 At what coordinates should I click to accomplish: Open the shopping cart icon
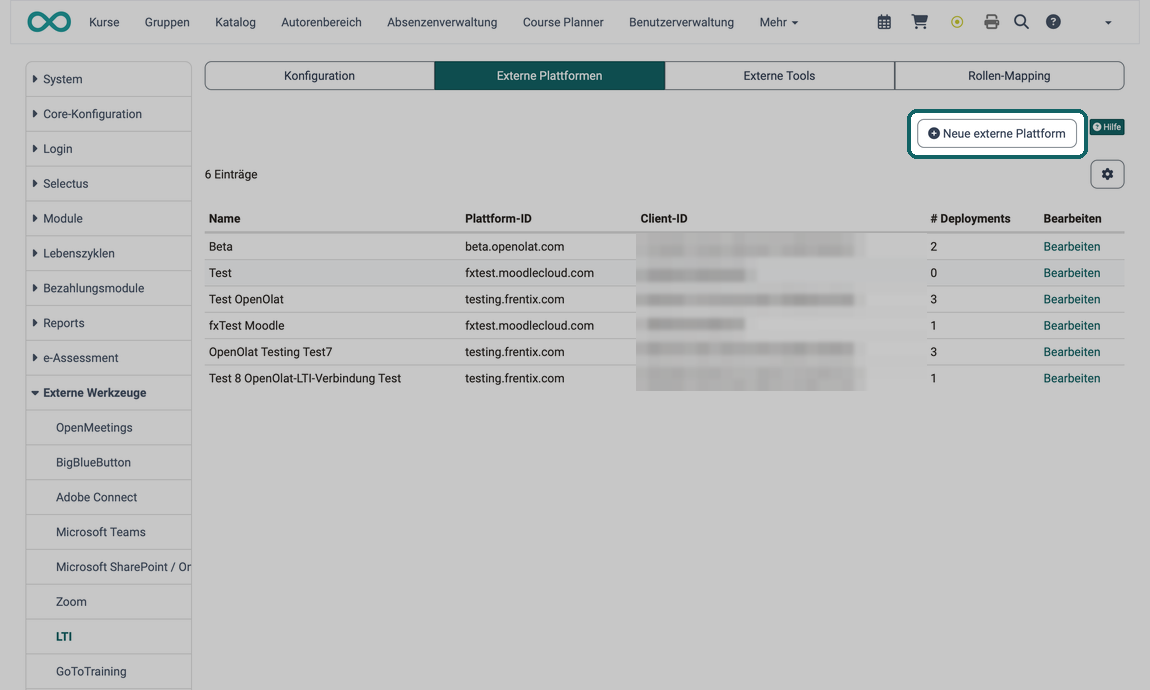919,22
